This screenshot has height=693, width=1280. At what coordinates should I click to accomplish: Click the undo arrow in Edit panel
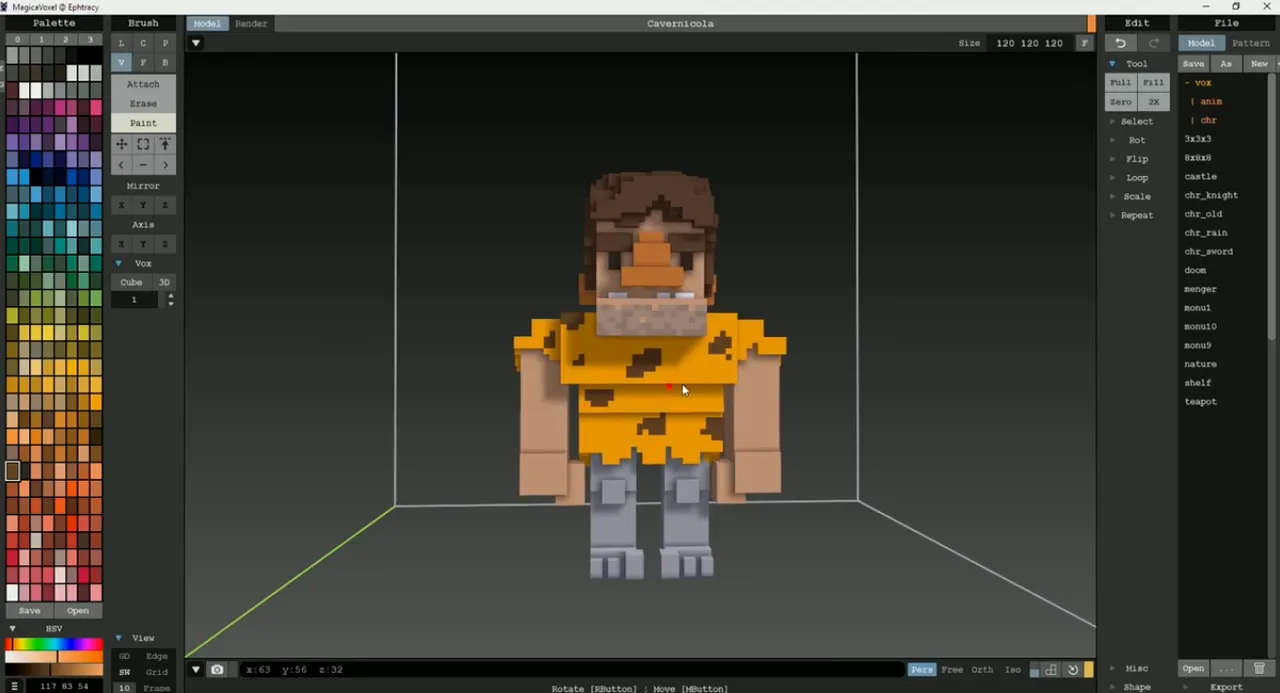tap(1121, 43)
